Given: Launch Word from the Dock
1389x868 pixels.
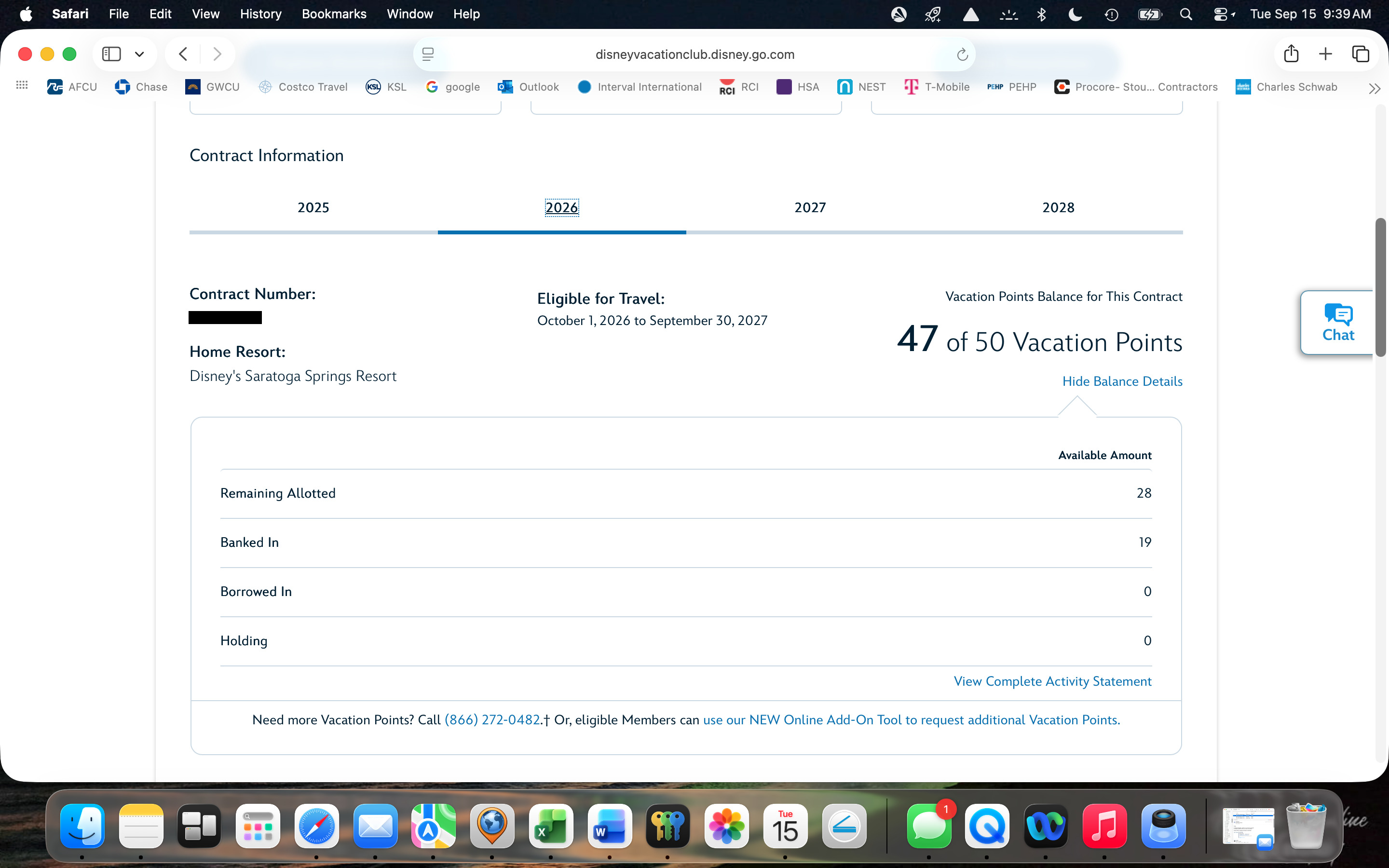Looking at the screenshot, I should click(x=610, y=826).
